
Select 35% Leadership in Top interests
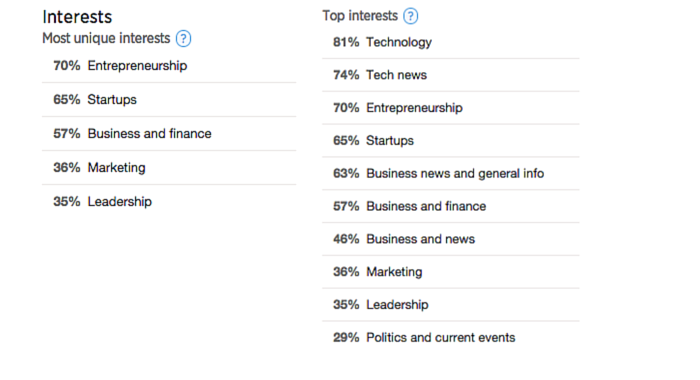click(x=450, y=305)
